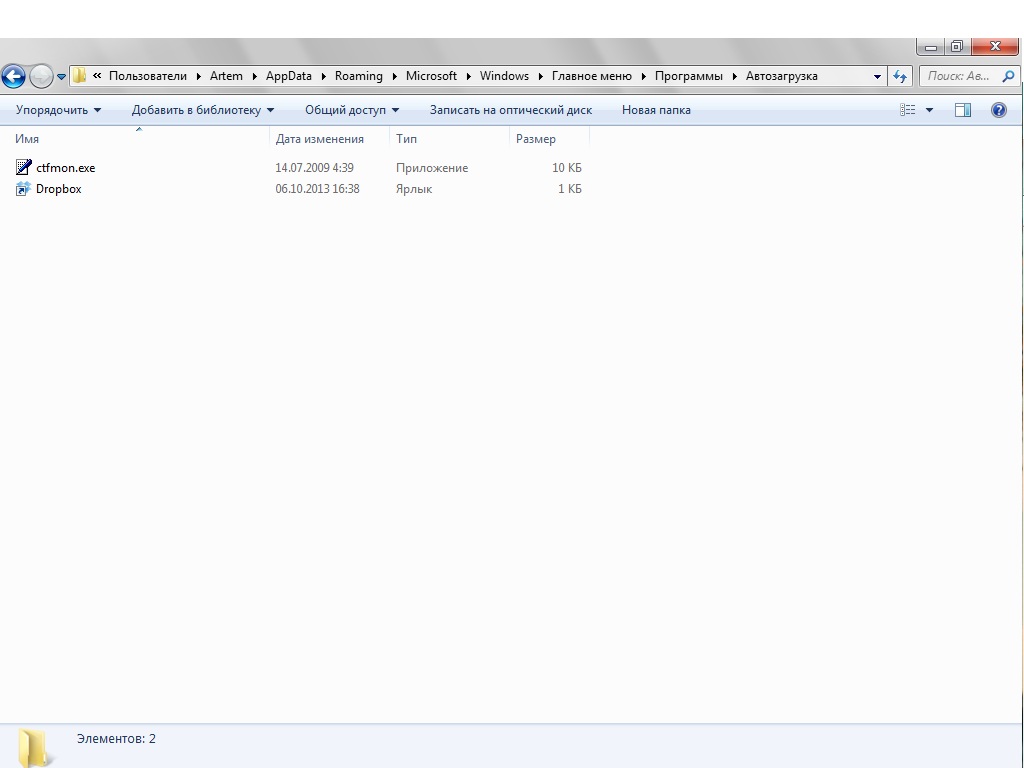This screenshot has width=1024, height=768.
Task: Click the change view icon
Action: click(x=908, y=110)
